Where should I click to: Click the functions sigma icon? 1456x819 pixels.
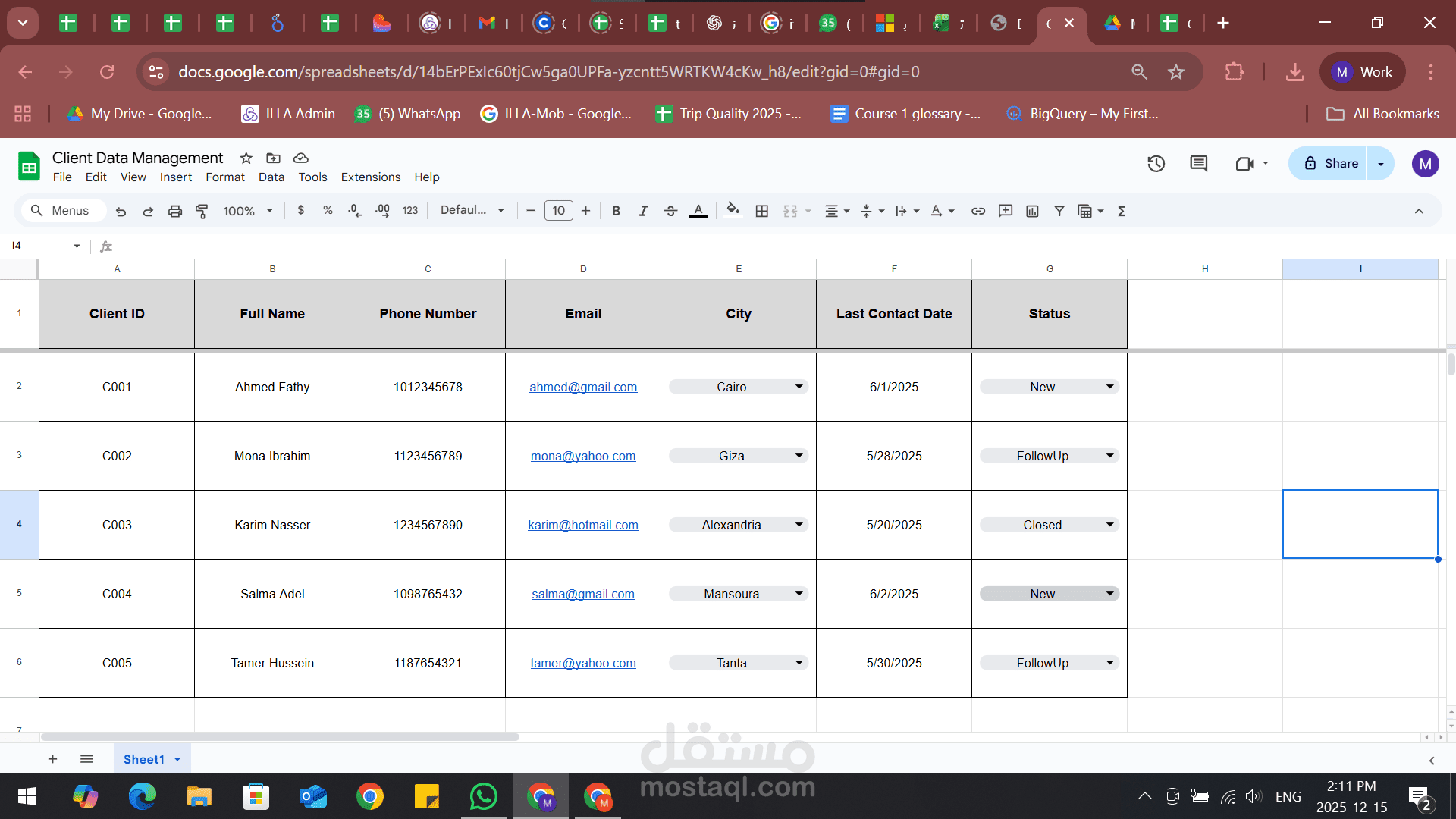(1122, 211)
